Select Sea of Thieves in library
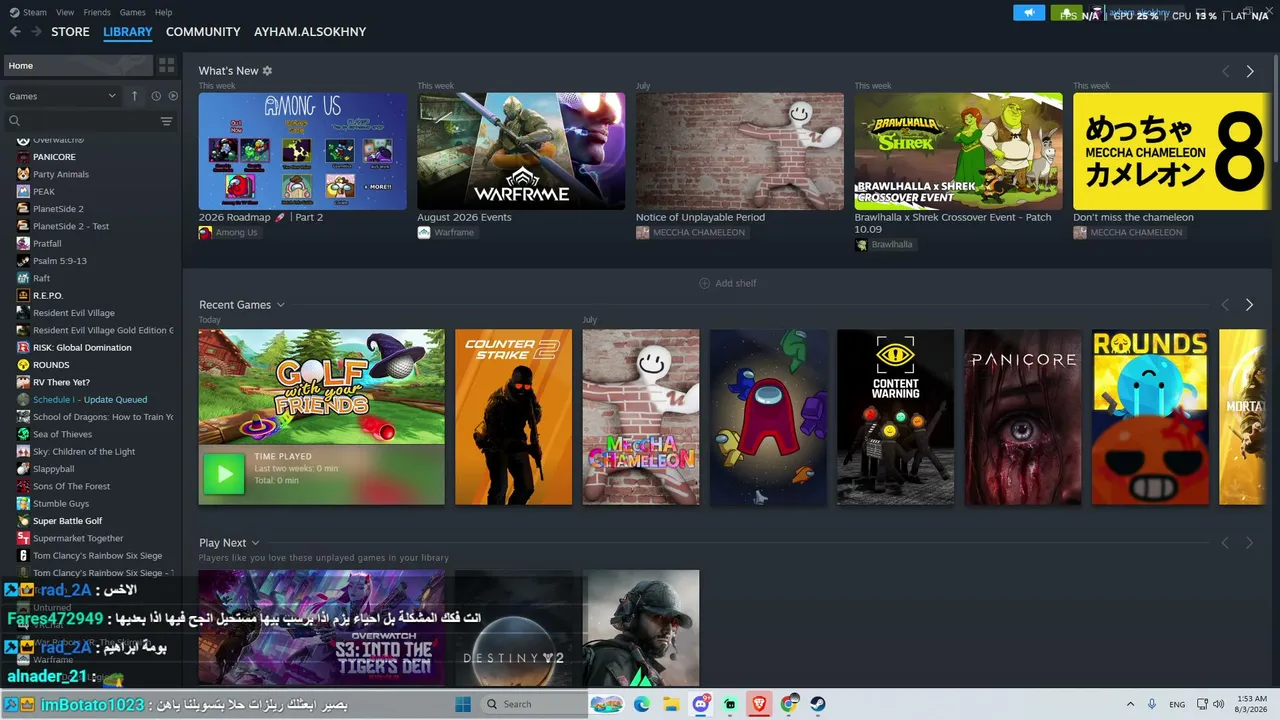Image resolution: width=1280 pixels, height=720 pixels. 62,434
